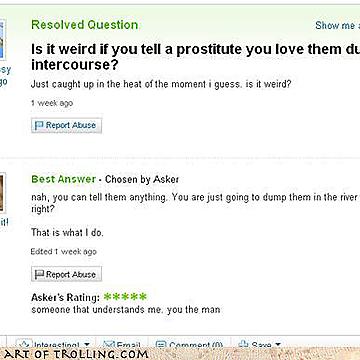Click the flag icon on the question's Report Abuse
This screenshot has width=360, height=360.
39,125
